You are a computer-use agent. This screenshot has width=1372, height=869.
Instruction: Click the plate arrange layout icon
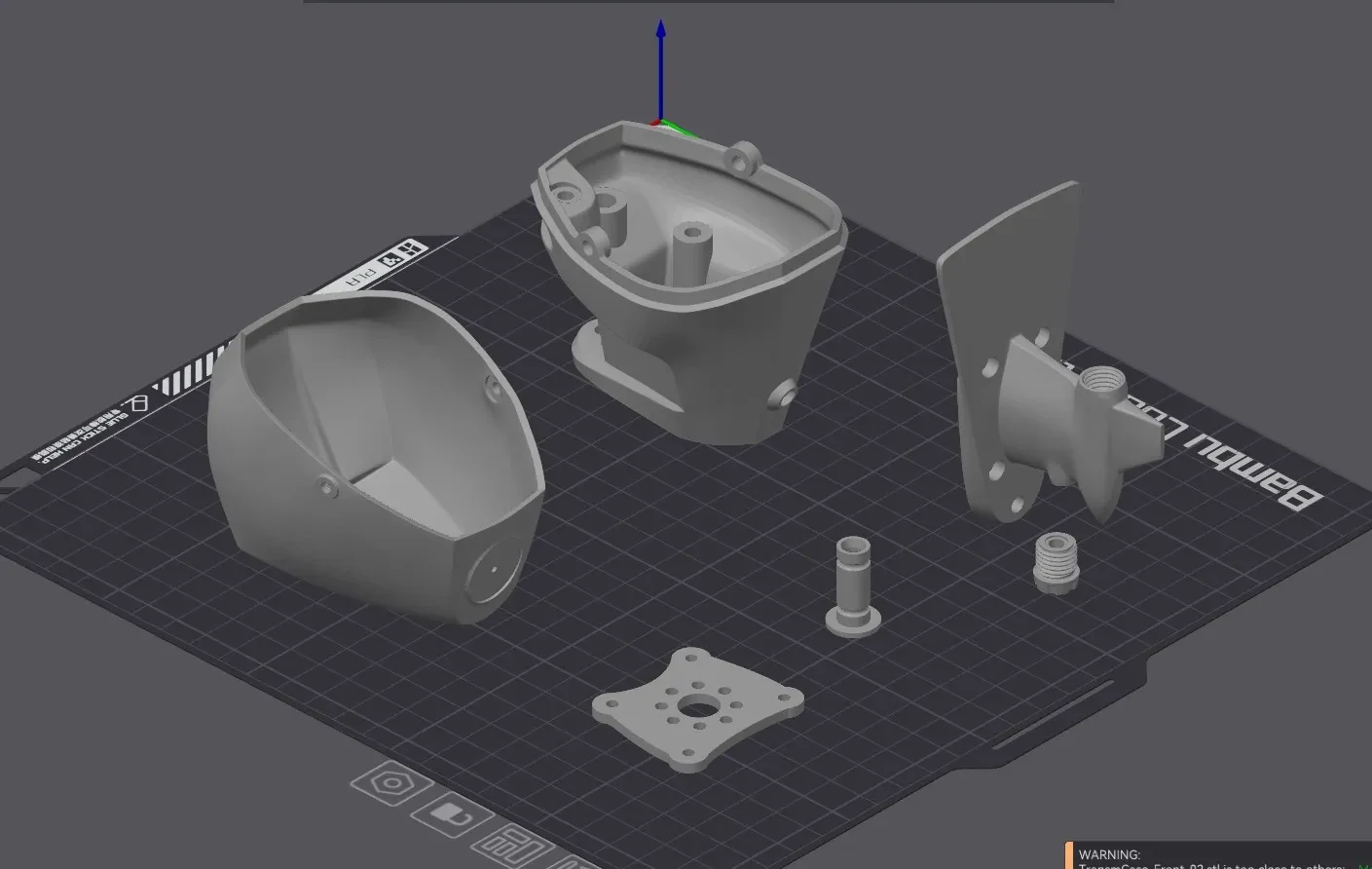[514, 846]
